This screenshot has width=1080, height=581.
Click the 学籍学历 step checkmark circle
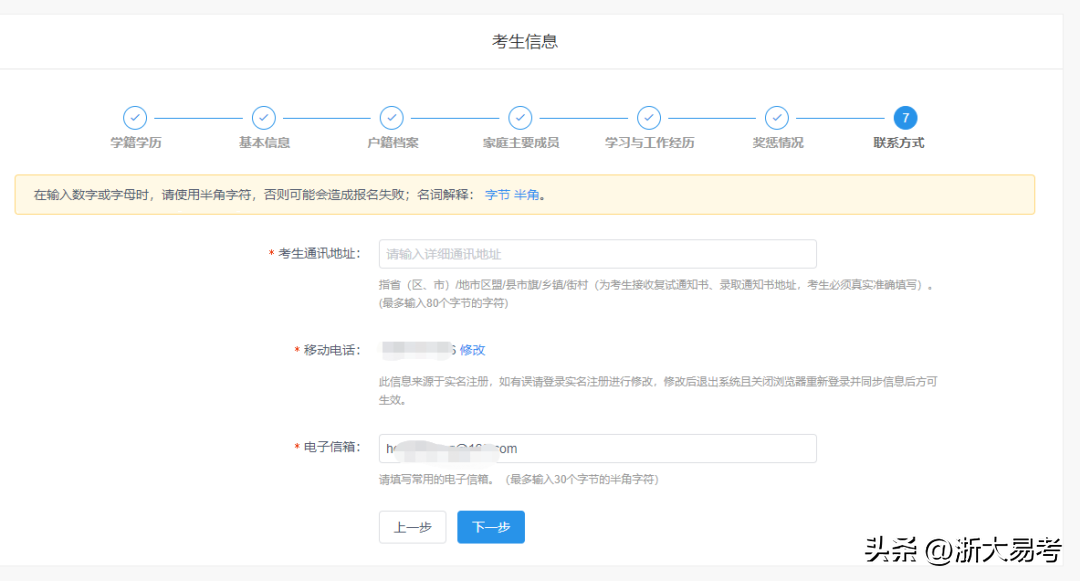point(135,118)
